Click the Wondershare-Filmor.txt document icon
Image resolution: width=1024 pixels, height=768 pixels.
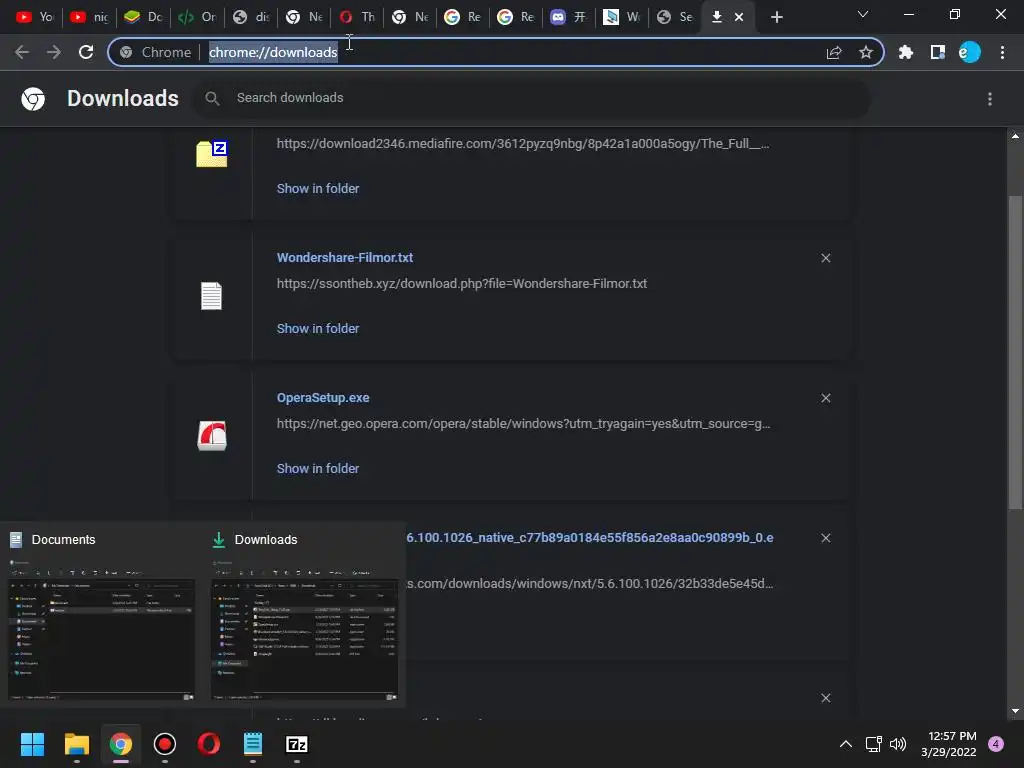[x=211, y=296]
